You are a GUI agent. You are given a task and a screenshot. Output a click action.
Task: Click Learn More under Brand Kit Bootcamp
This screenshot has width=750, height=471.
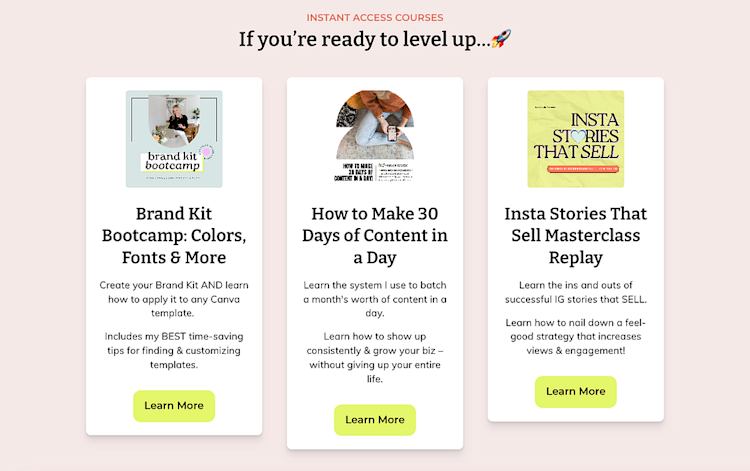[174, 406]
